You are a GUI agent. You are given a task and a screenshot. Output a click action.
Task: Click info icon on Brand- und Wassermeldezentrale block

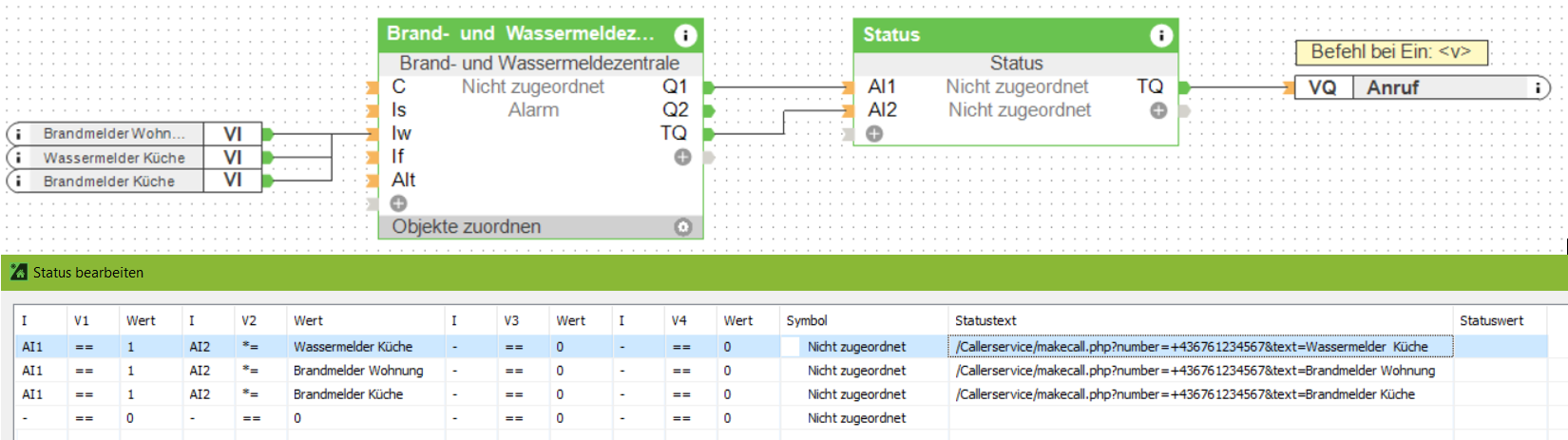pyautogui.click(x=685, y=36)
